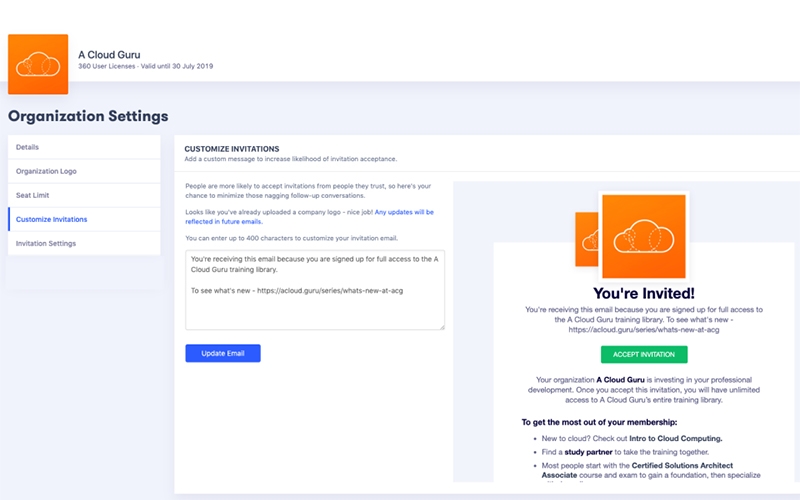Screen dimensions: 800x500
Task: Click the large cloud logo in email preview
Action: (643, 237)
